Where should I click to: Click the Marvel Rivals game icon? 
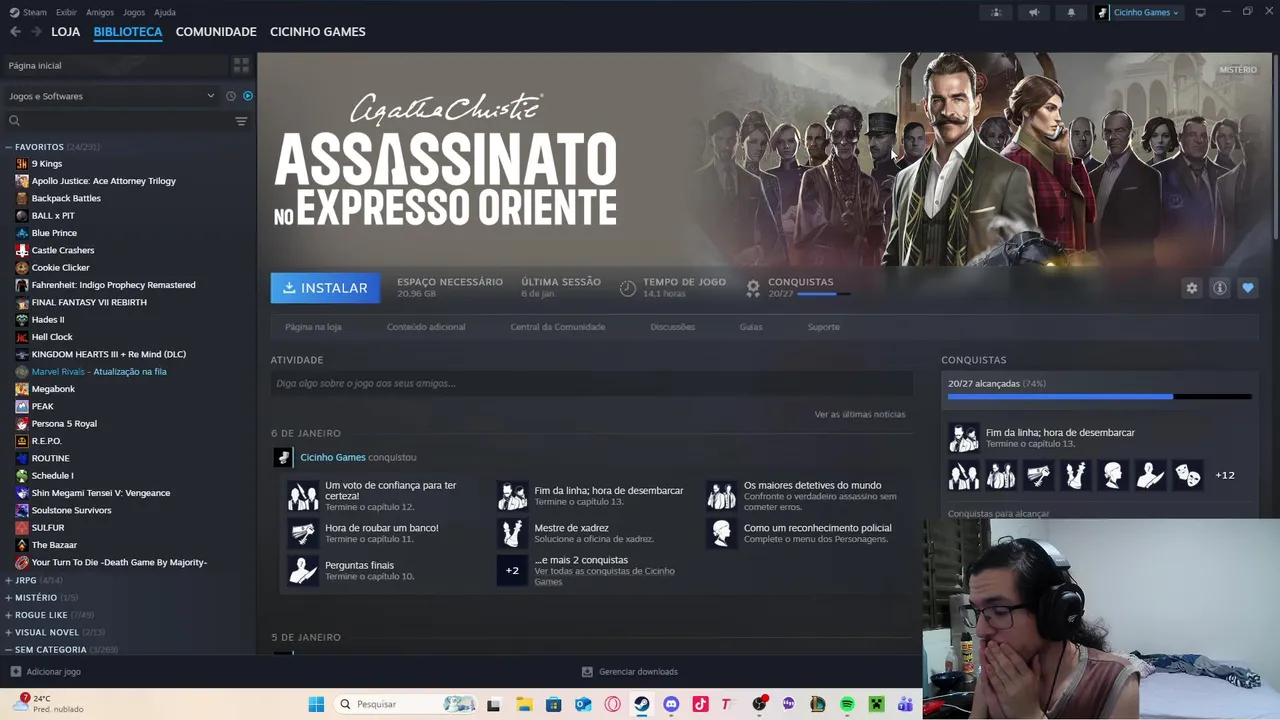(22, 372)
